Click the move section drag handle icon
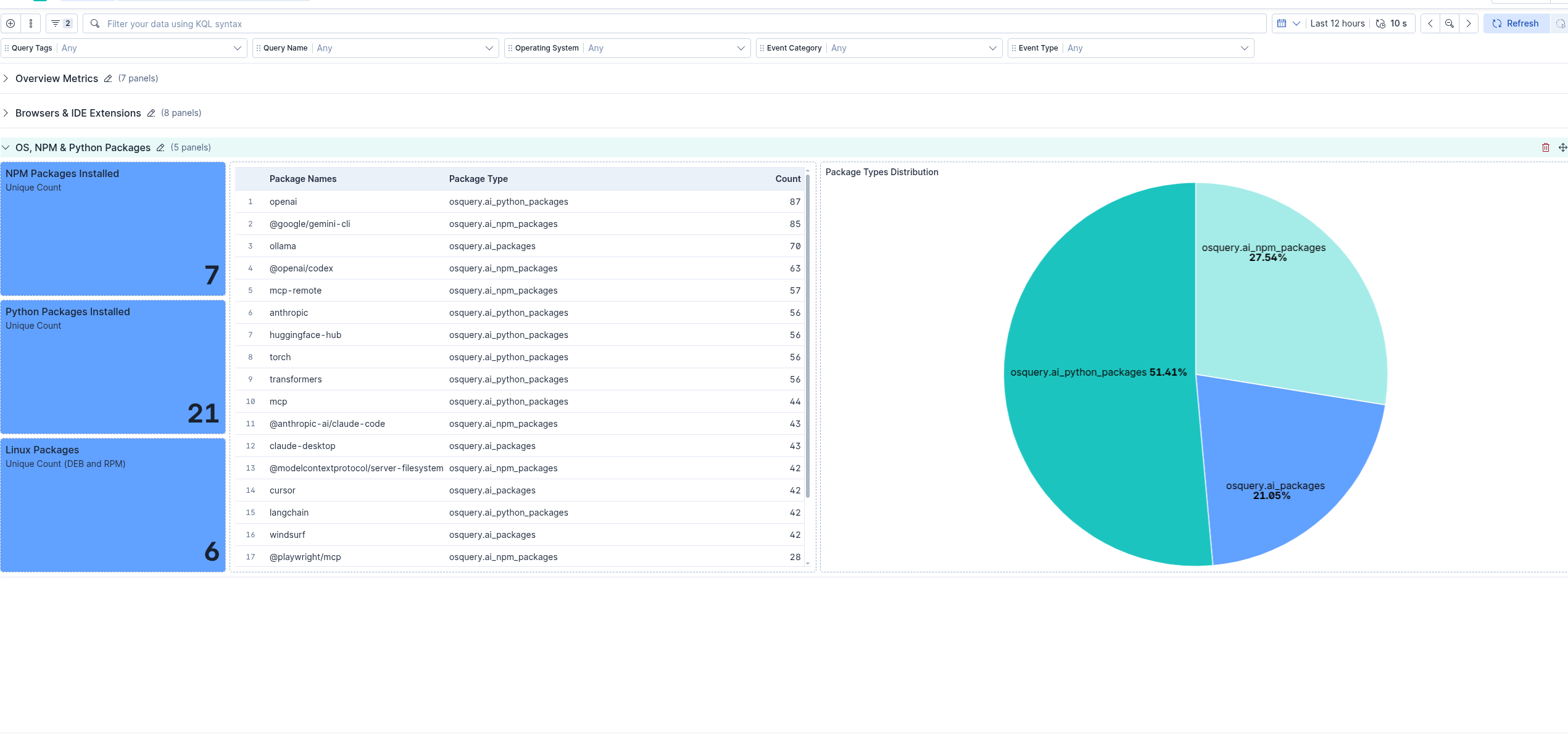Image resolution: width=1568 pixels, height=734 pixels. click(1562, 147)
